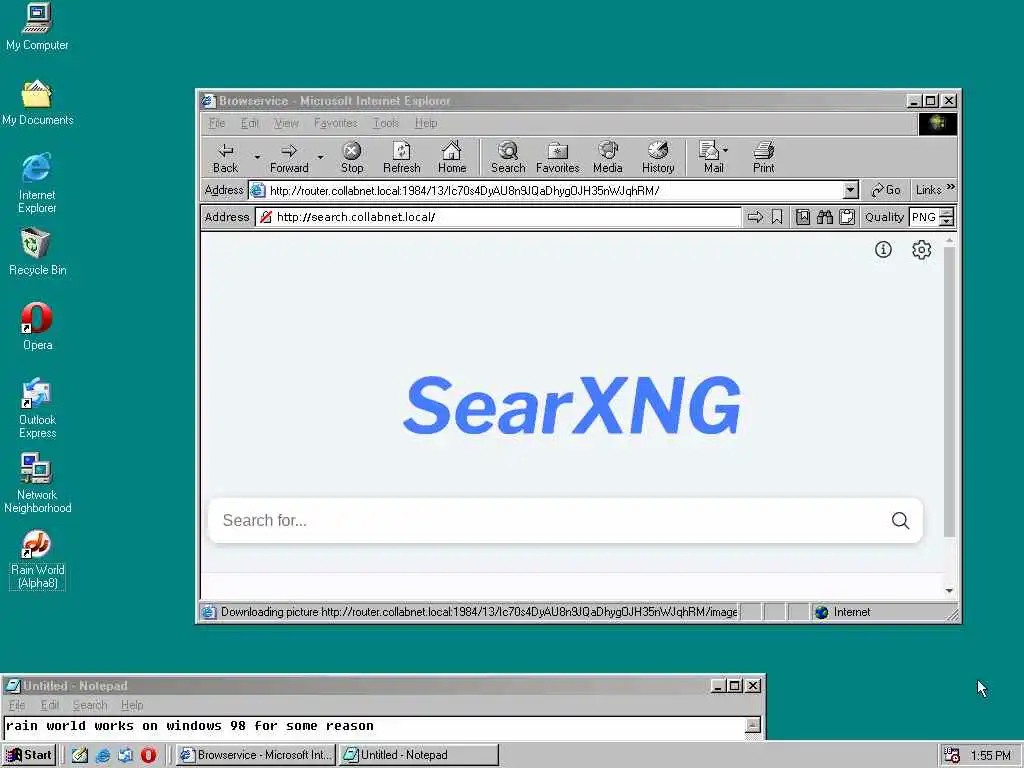Click the Forward arrow toolbar button
The image size is (1024, 768).
[x=289, y=158]
